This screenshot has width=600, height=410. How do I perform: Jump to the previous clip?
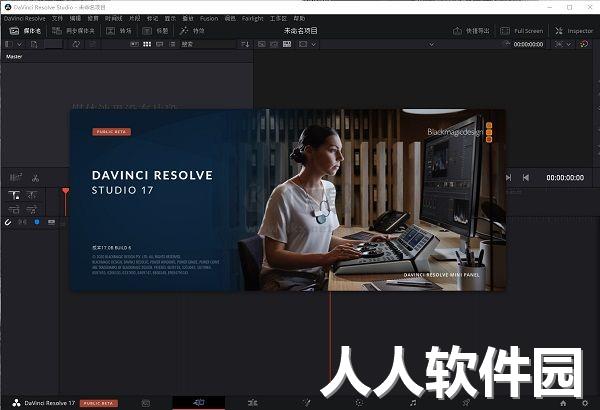pyautogui.click(x=526, y=178)
